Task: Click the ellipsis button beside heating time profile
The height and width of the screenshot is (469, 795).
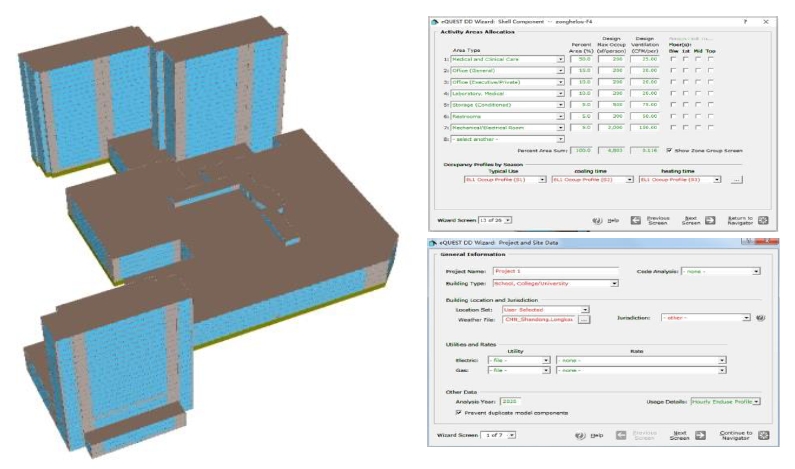Action: [736, 180]
